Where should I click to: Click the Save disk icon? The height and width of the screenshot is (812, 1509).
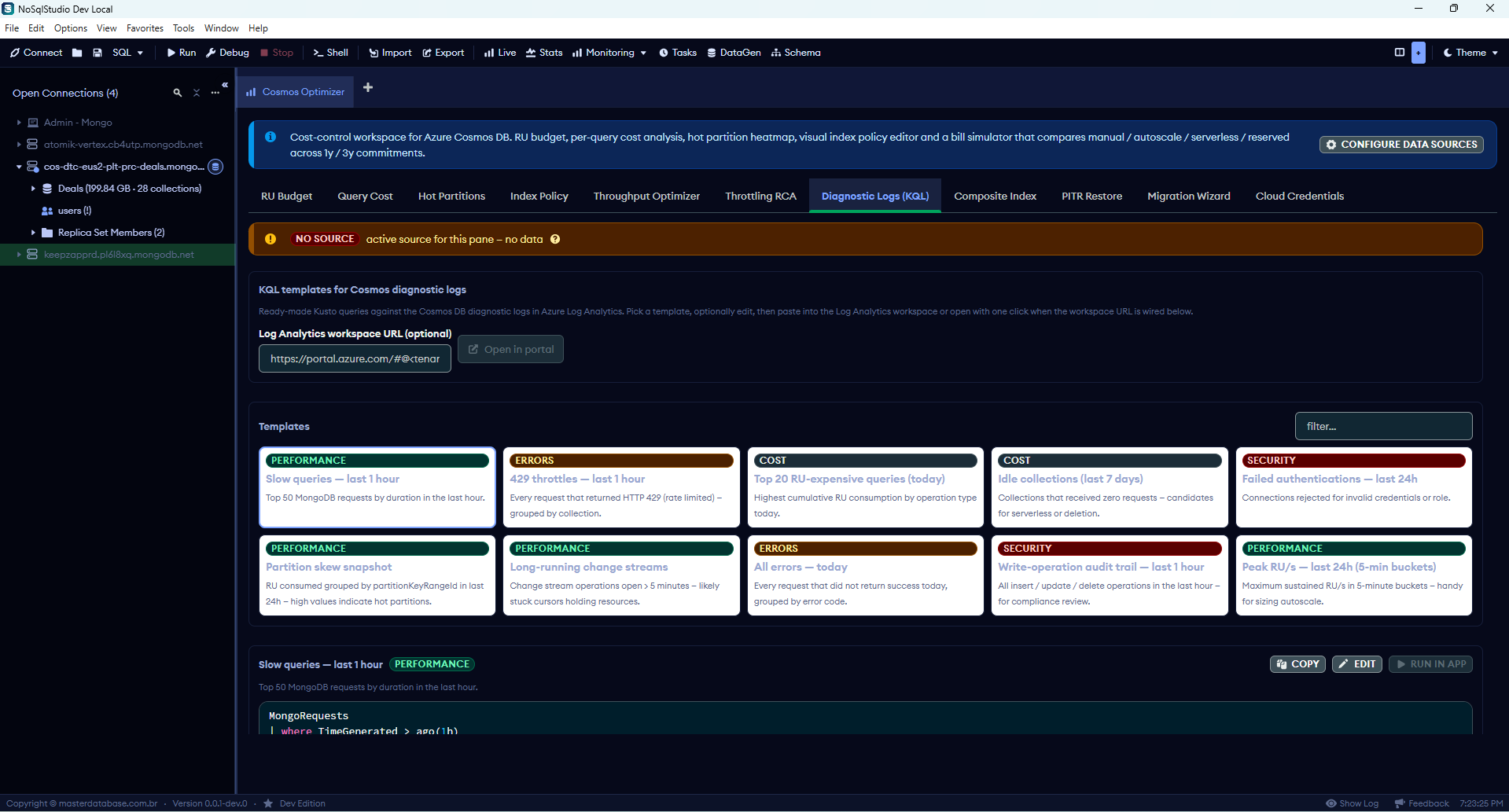pyautogui.click(x=98, y=53)
